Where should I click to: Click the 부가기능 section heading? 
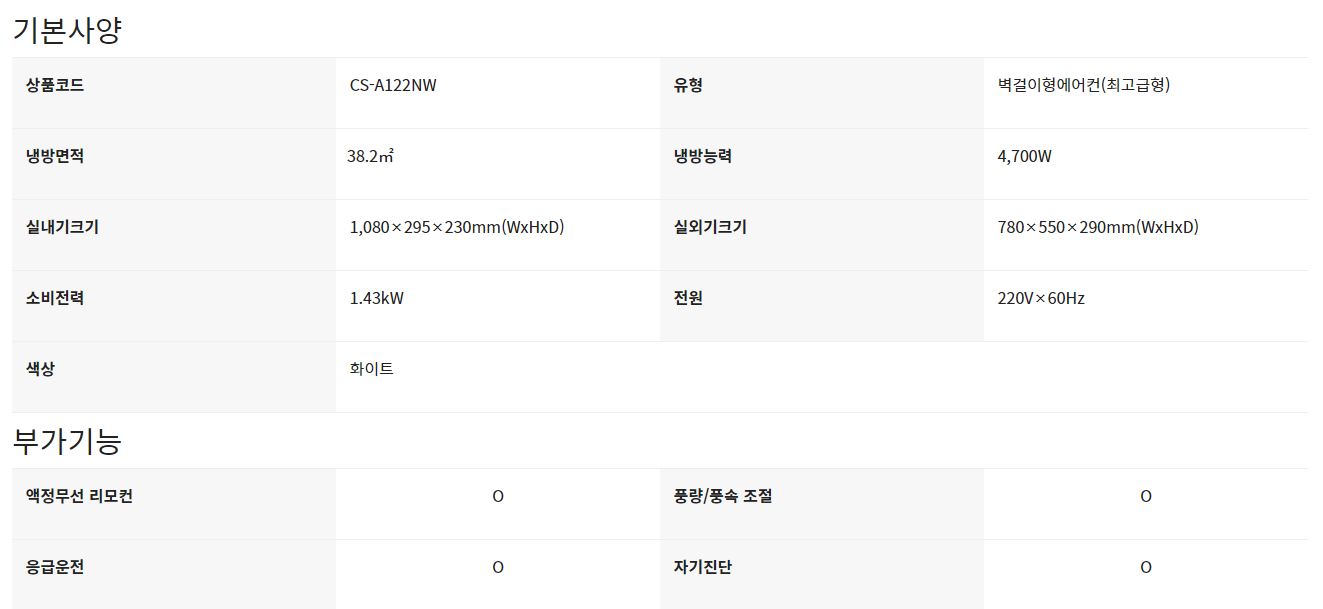67,441
